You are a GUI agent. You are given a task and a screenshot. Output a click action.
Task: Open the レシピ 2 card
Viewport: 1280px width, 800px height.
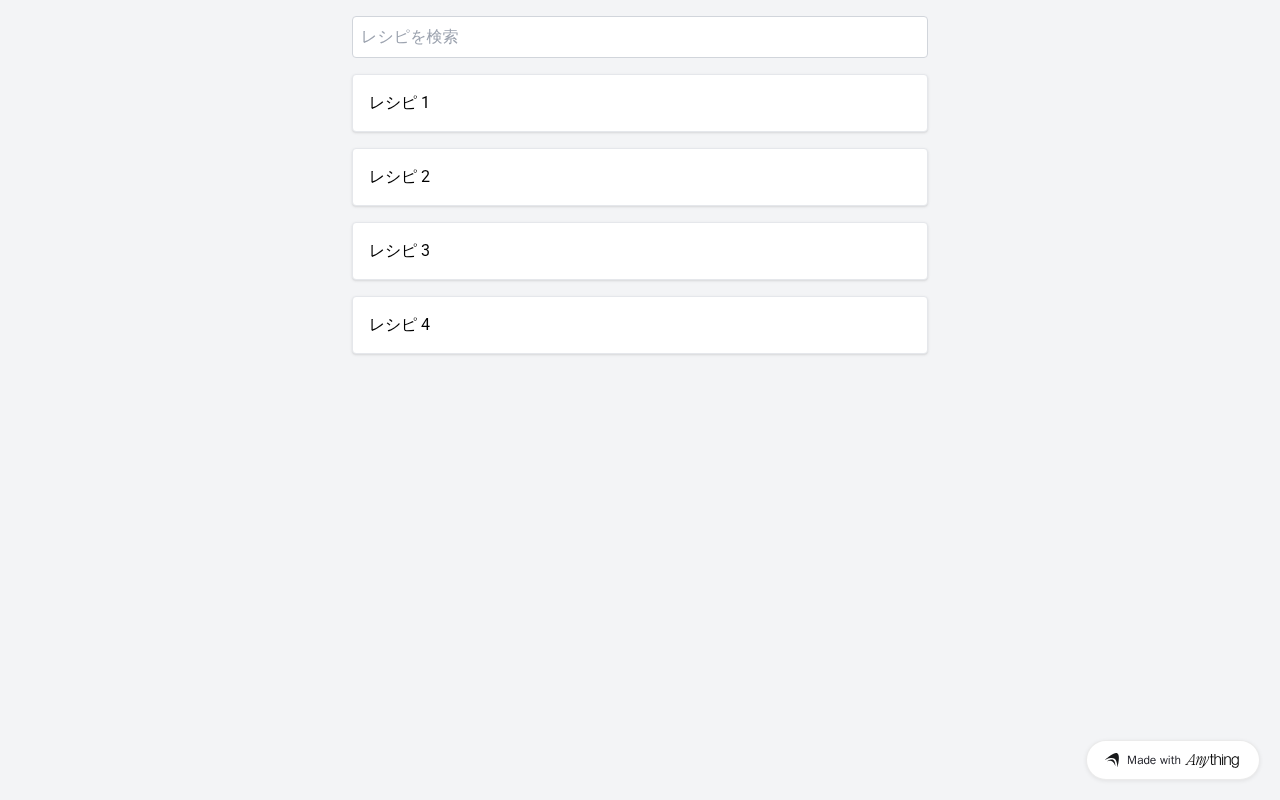[x=640, y=177]
